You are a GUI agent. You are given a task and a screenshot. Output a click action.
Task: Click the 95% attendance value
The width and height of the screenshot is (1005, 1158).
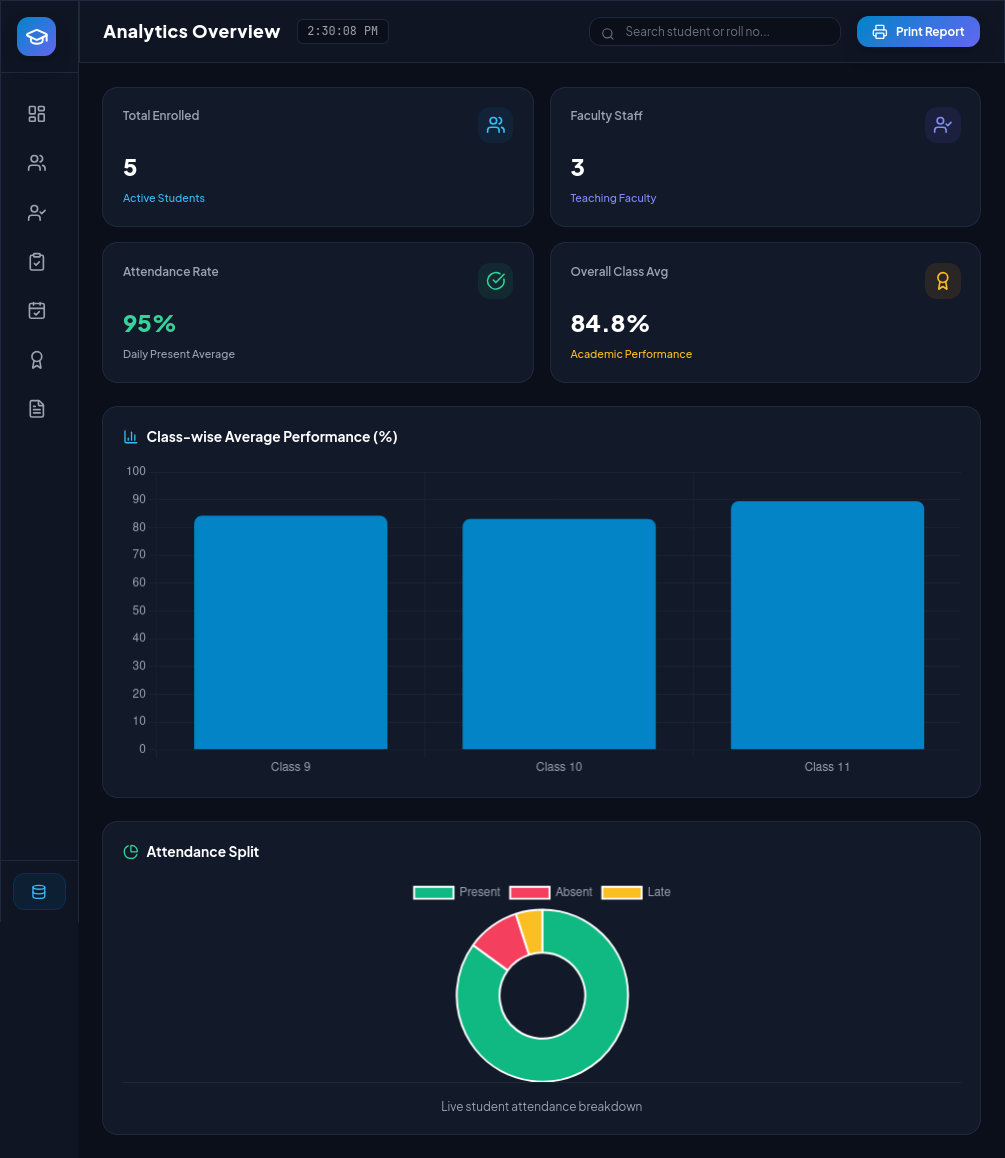point(149,323)
